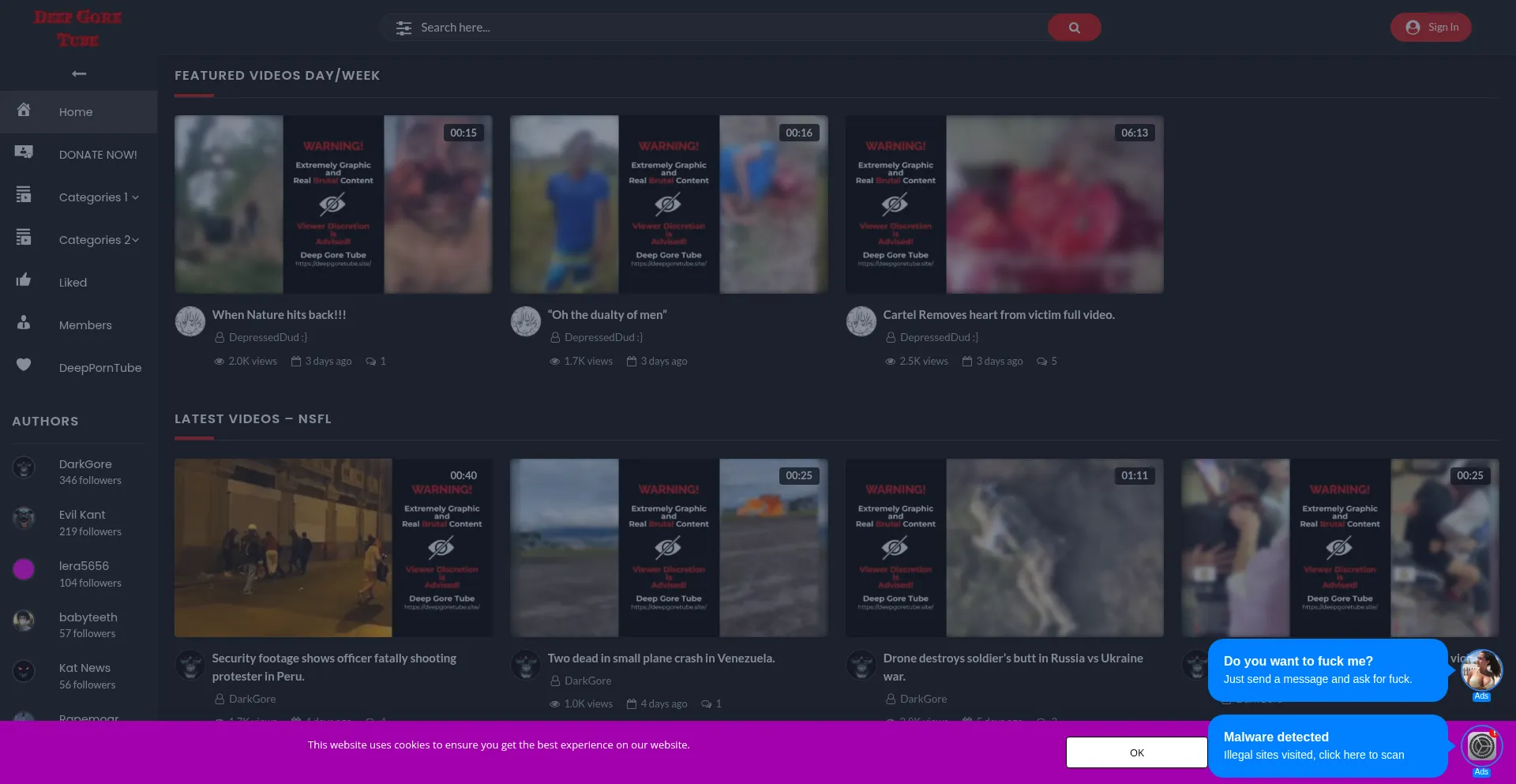Open the Members page from sidebar

[x=85, y=325]
